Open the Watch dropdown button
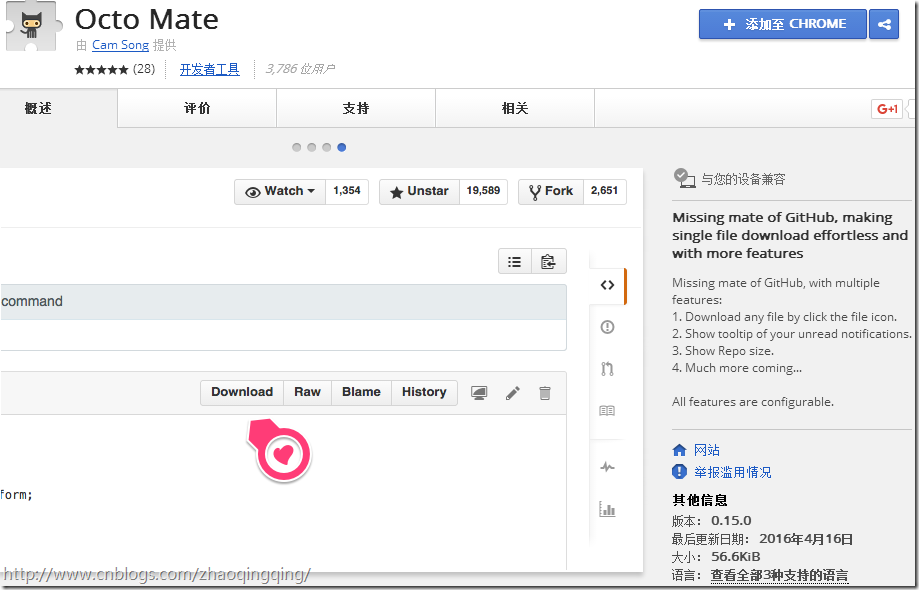919x590 pixels. tap(280, 192)
